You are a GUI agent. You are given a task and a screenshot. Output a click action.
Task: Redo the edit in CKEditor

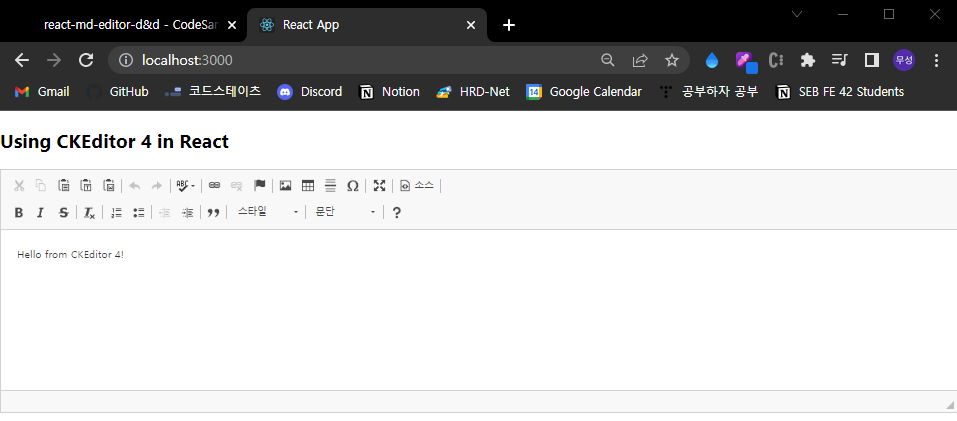point(157,185)
